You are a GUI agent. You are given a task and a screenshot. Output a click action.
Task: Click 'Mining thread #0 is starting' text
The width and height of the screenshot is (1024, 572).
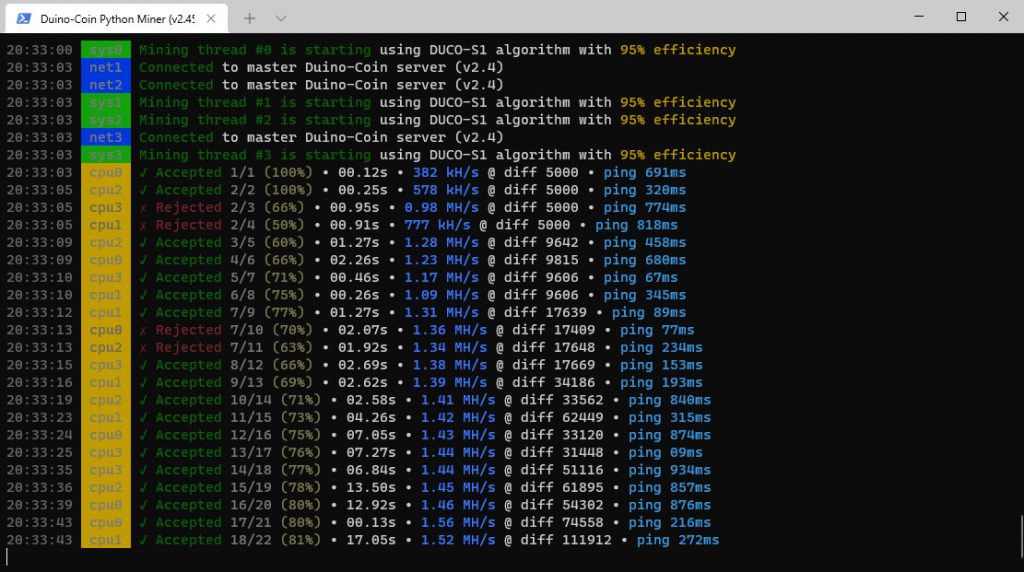click(255, 50)
